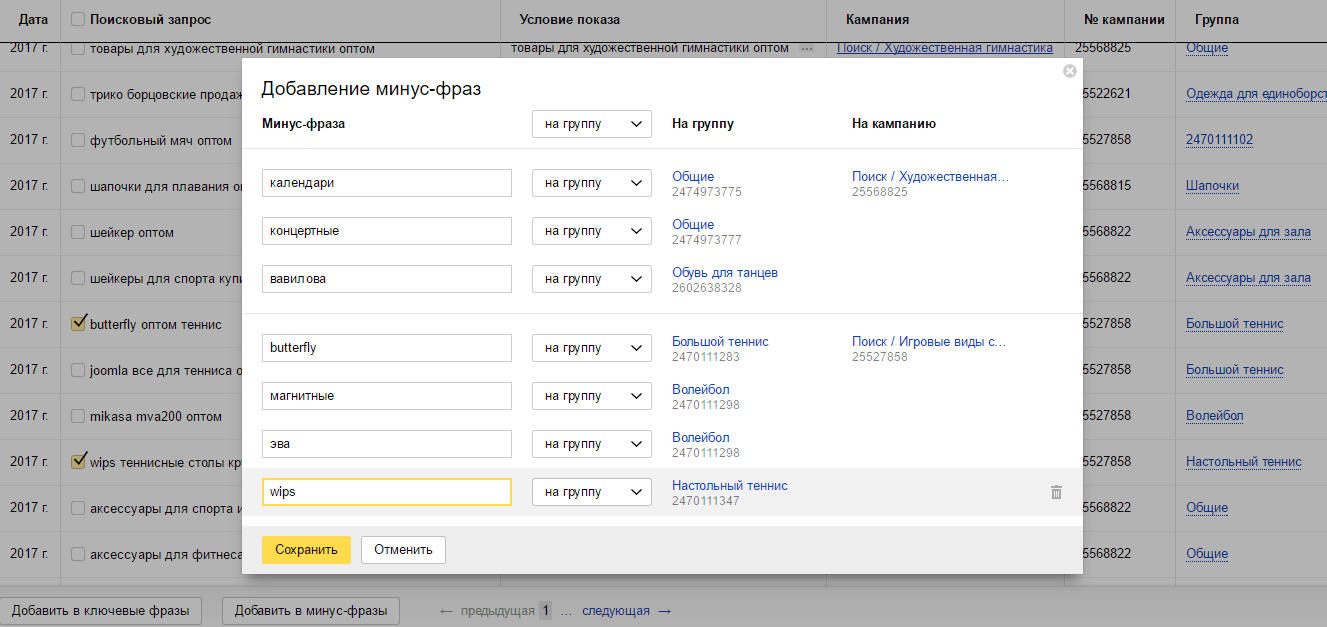Open Большой теннис group link in dialog

tap(720, 342)
